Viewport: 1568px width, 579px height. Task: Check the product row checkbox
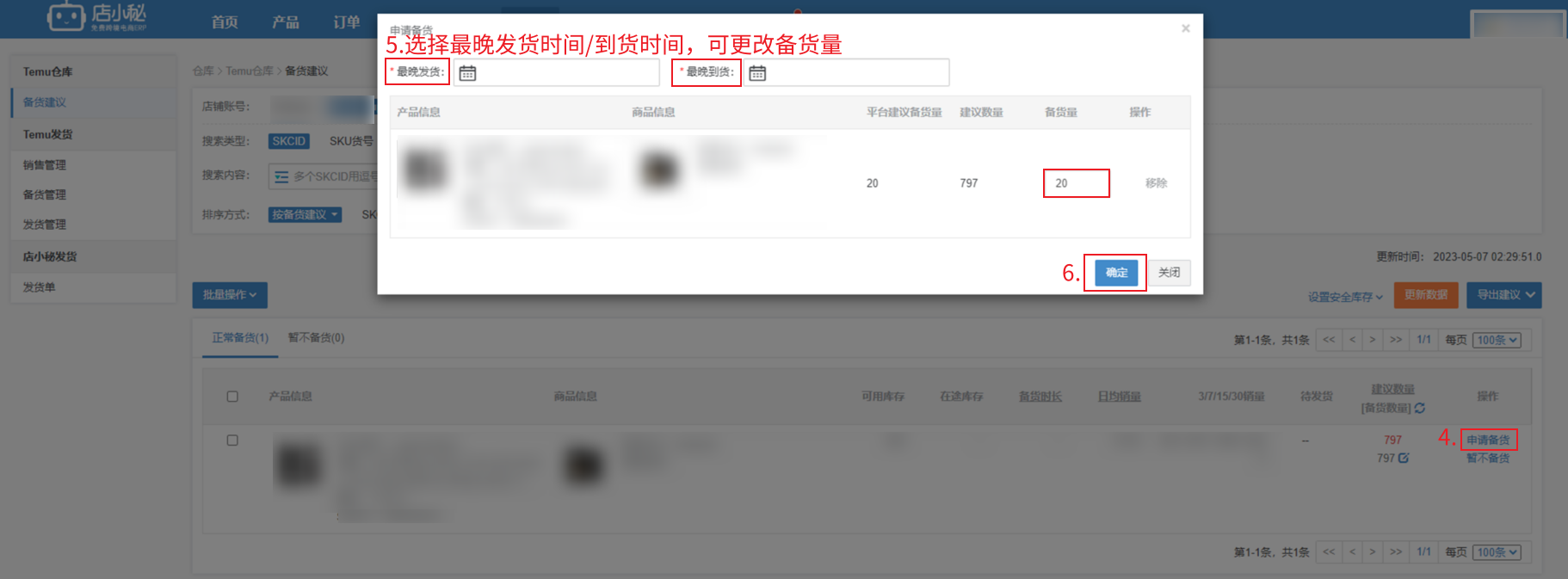click(232, 440)
